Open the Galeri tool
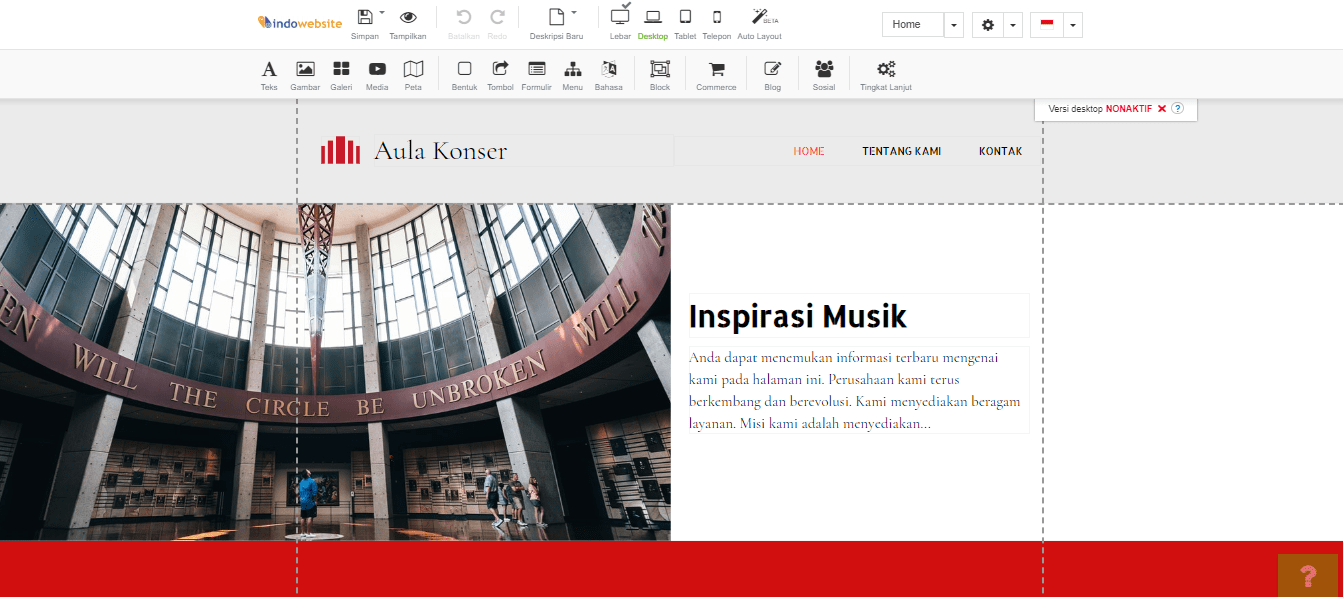This screenshot has width=1343, height=597. click(341, 75)
